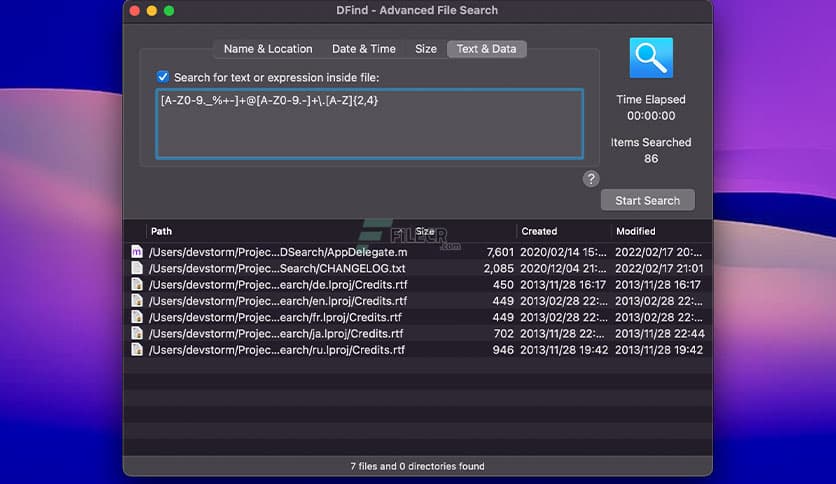
Task: Sort results by the Path column header
Action: pos(161,231)
